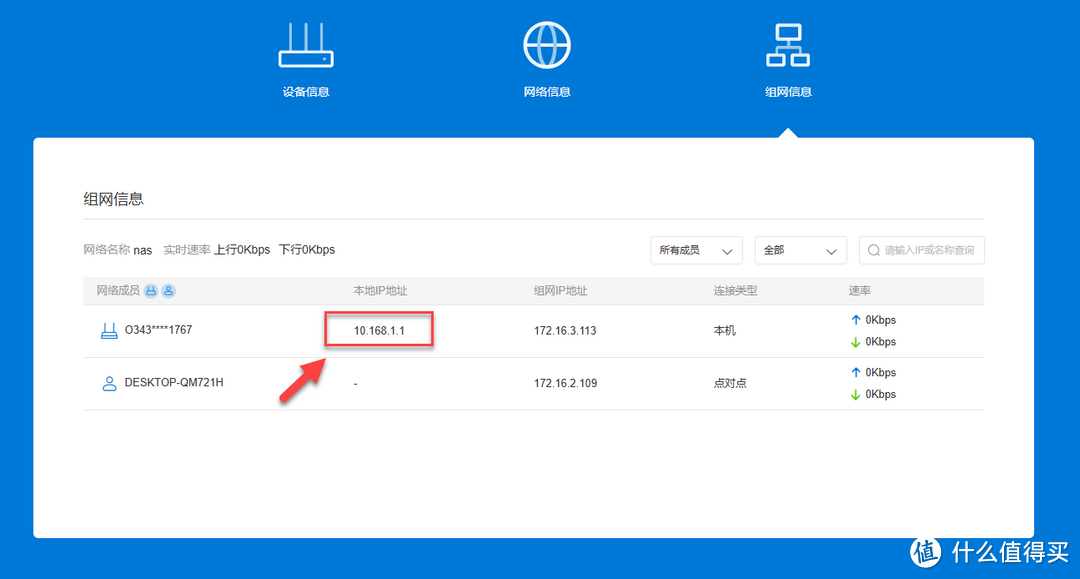Viewport: 1080px width, 579px height.
Task: Click the DESKTOP-QM721H member name
Action: click(x=173, y=382)
